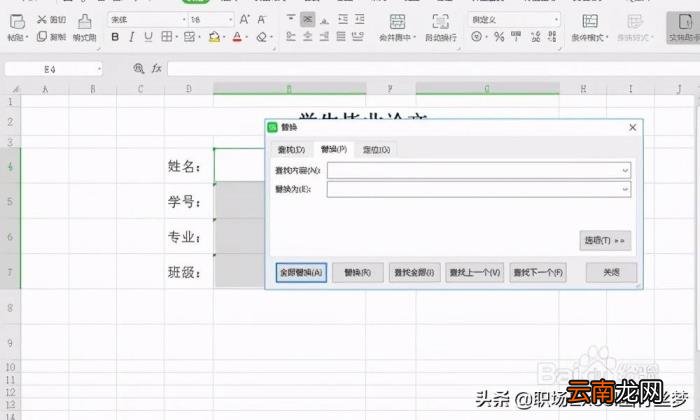Screen dimensions: 700x420
Task: Open the font name dropdown (宋体)
Action: pos(183,20)
